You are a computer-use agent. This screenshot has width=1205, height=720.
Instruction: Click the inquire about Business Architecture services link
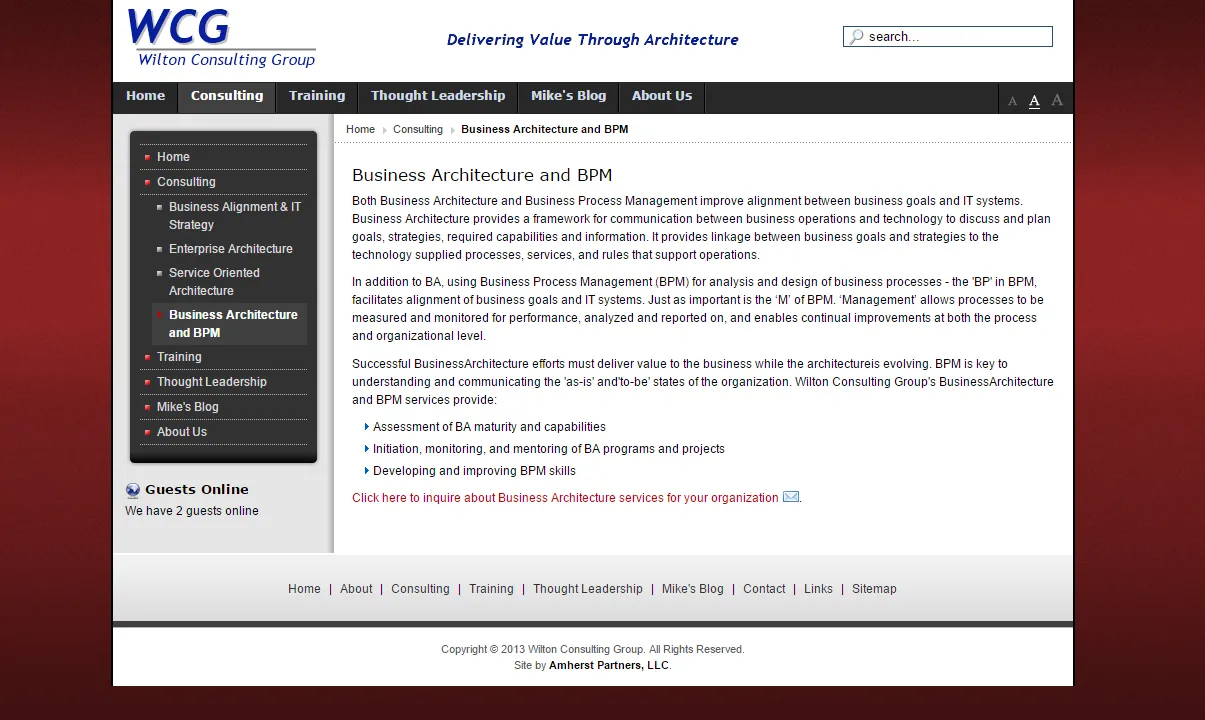pyautogui.click(x=565, y=498)
